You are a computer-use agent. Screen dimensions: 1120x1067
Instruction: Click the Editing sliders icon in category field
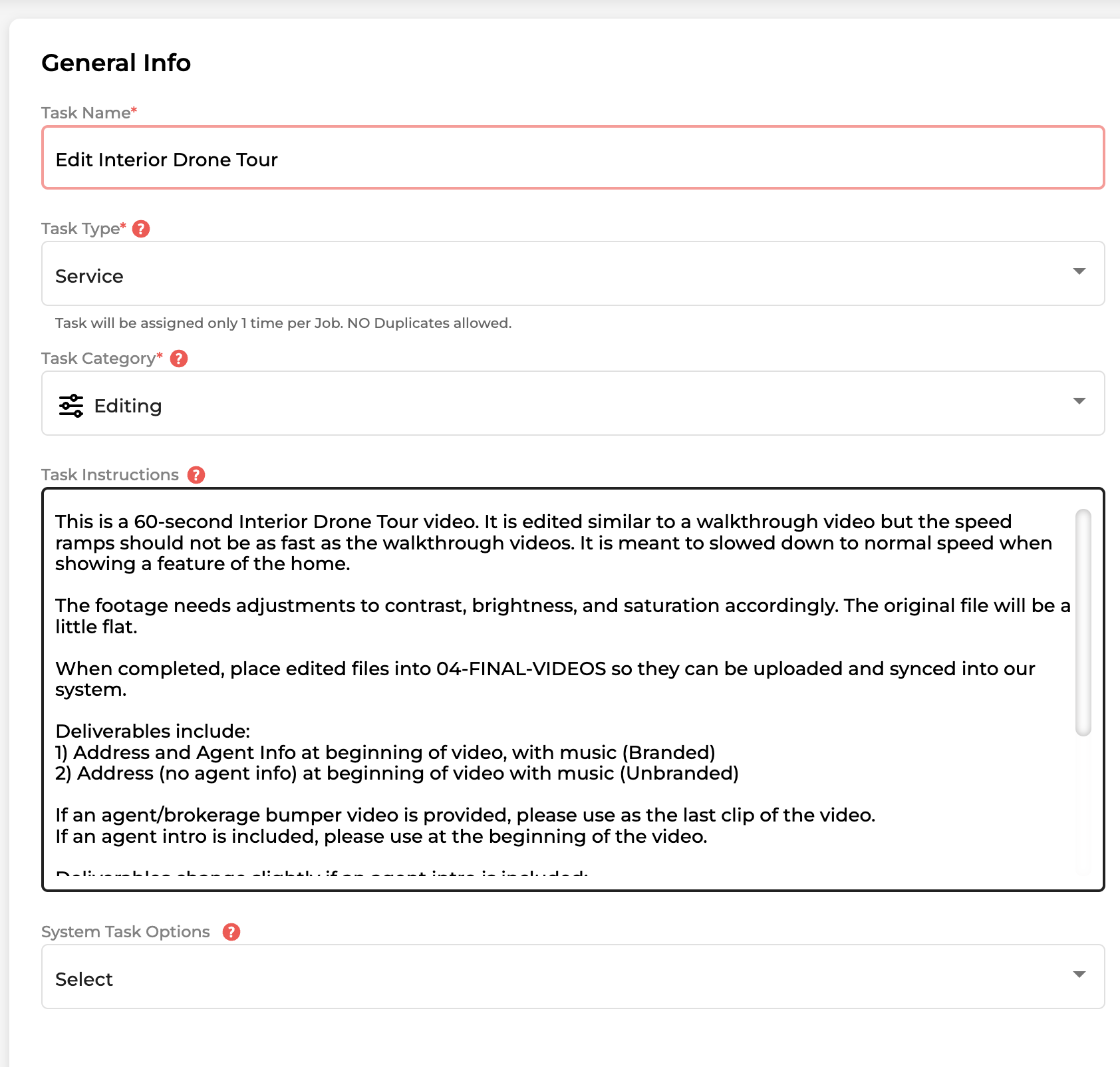(71, 406)
